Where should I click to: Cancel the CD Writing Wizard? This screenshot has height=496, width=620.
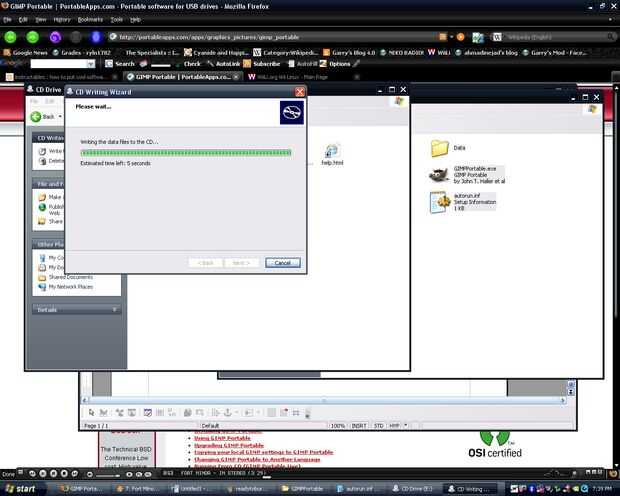282,263
